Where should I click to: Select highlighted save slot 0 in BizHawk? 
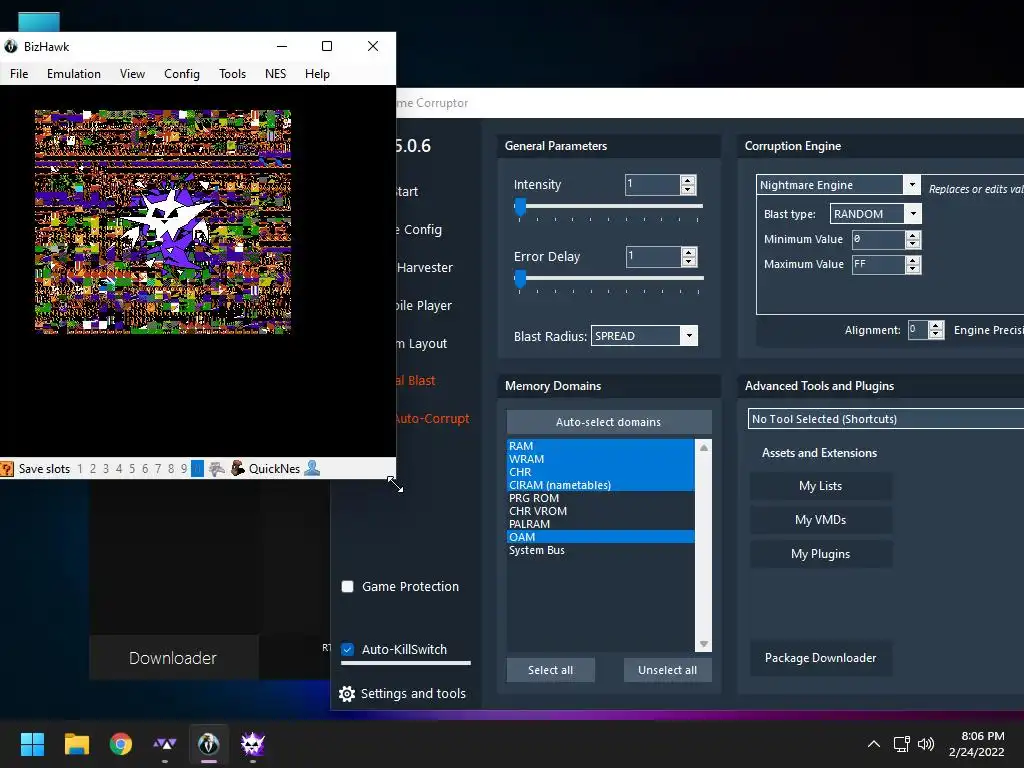point(197,469)
